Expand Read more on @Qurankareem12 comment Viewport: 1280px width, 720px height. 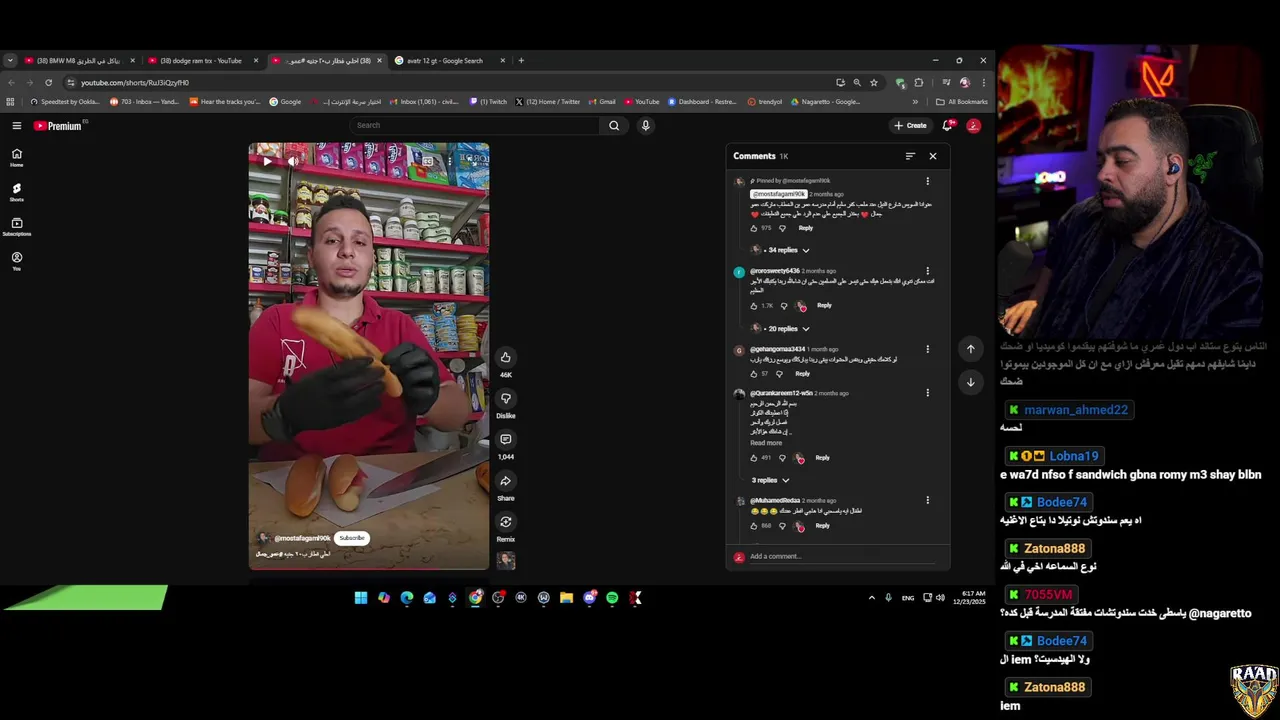tap(766, 443)
